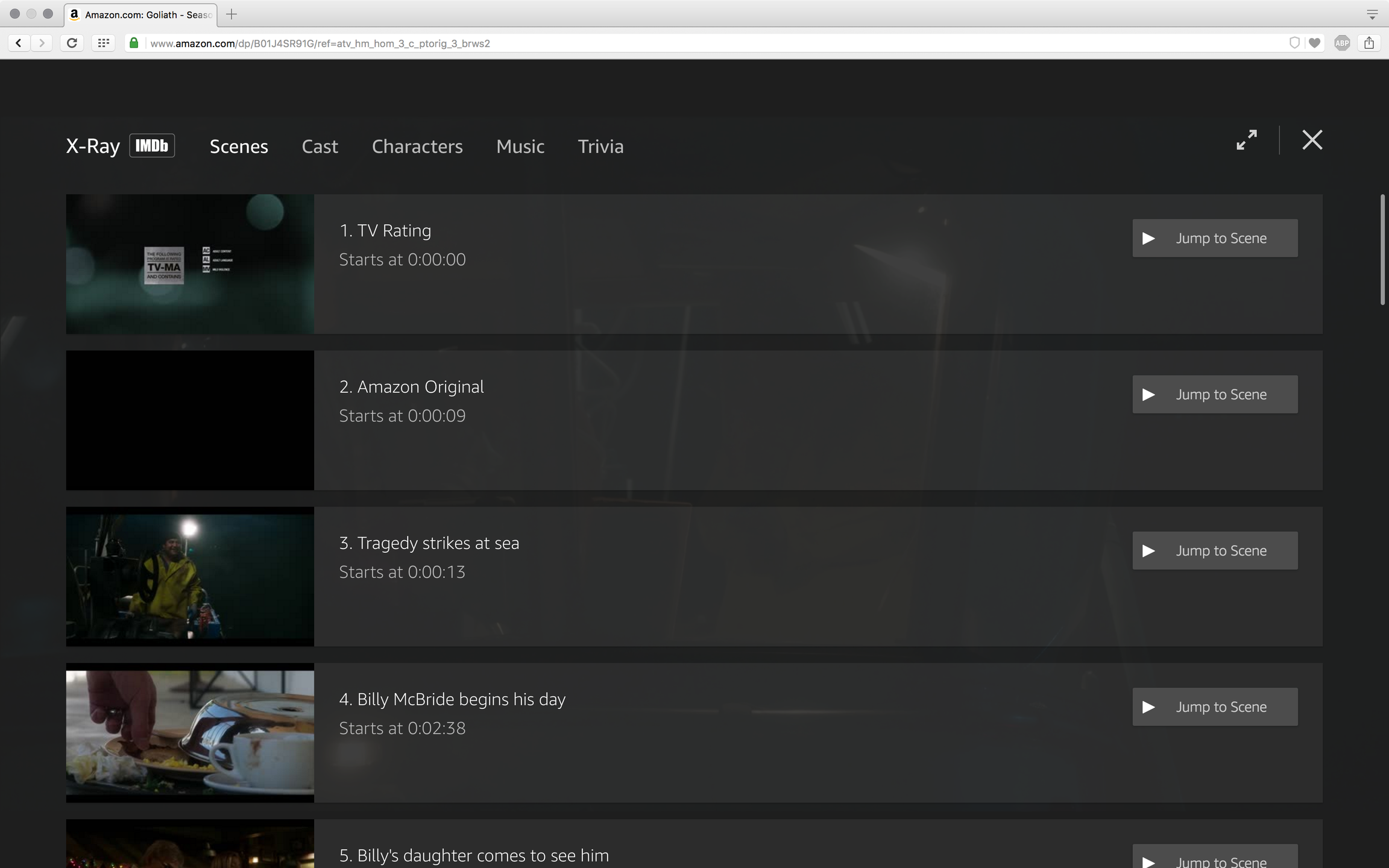Image resolution: width=1389 pixels, height=868 pixels.
Task: Open the tab menu dropdown at top right
Action: (1372, 15)
